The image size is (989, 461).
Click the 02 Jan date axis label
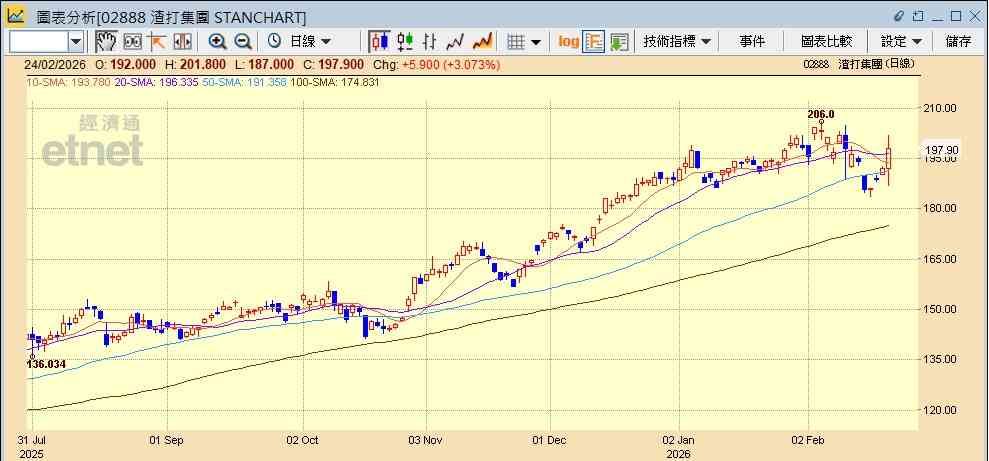(679, 440)
